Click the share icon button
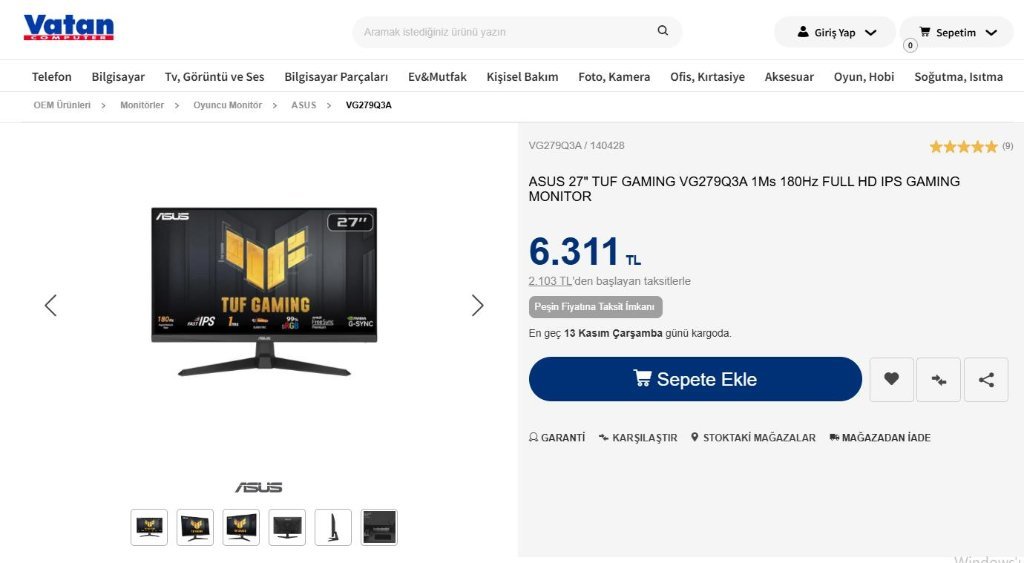 click(986, 379)
